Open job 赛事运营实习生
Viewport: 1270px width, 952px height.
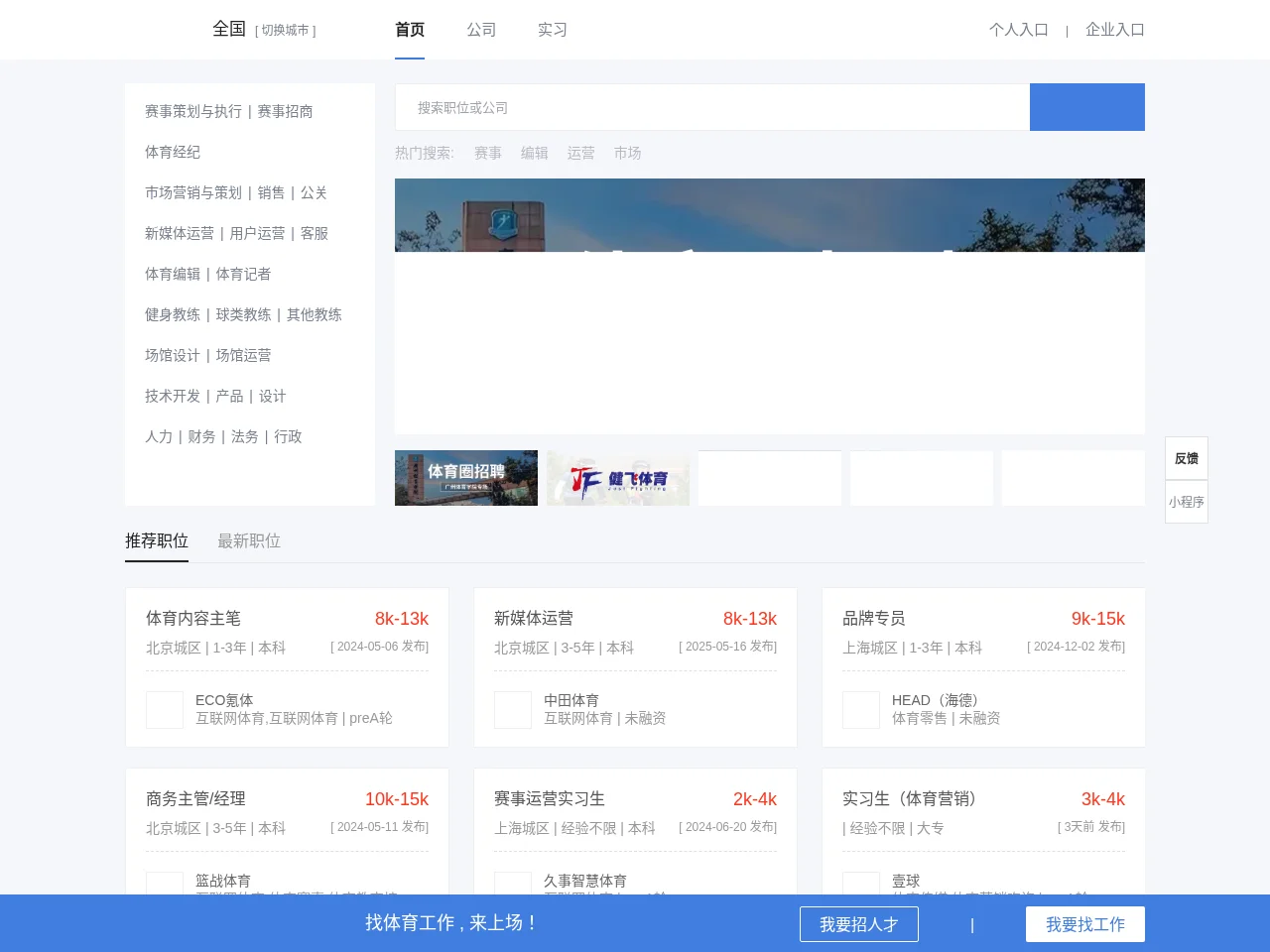pyautogui.click(x=550, y=799)
